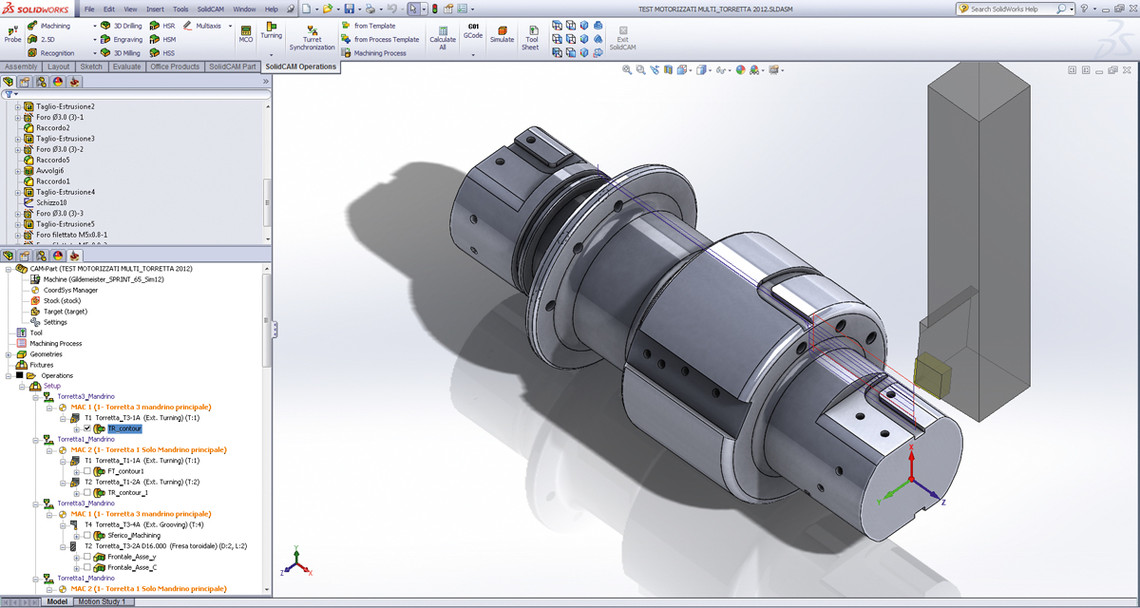Click the New document icon
1140x608 pixels.
(x=306, y=9)
